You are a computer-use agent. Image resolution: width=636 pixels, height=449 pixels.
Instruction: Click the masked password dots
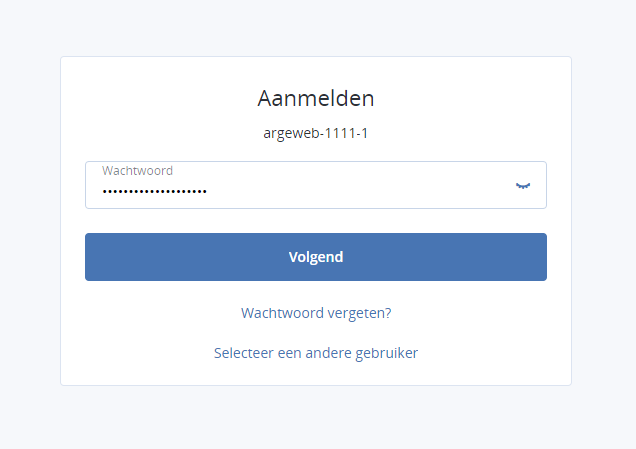pyautogui.click(x=155, y=191)
